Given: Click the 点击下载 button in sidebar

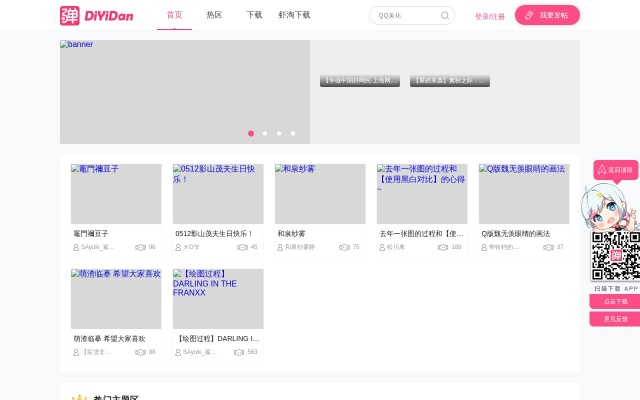Looking at the screenshot, I should pyautogui.click(x=615, y=301).
